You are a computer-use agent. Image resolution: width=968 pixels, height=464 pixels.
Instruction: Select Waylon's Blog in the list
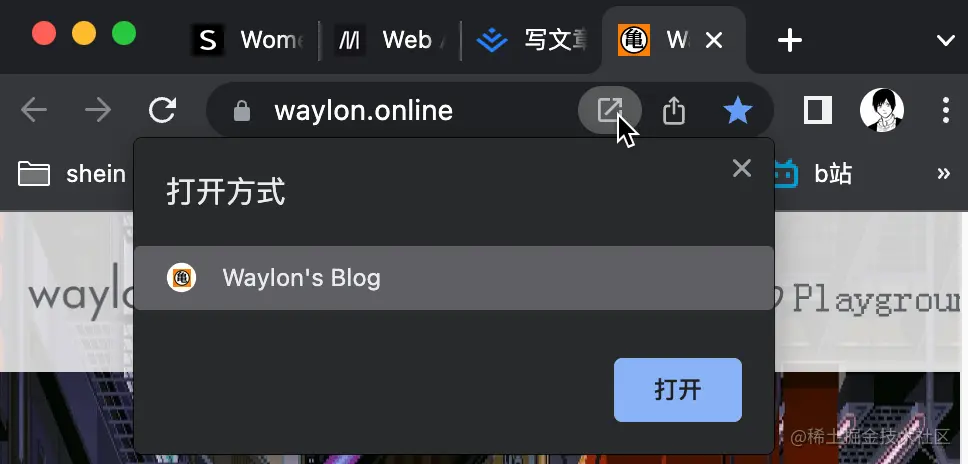(x=454, y=278)
